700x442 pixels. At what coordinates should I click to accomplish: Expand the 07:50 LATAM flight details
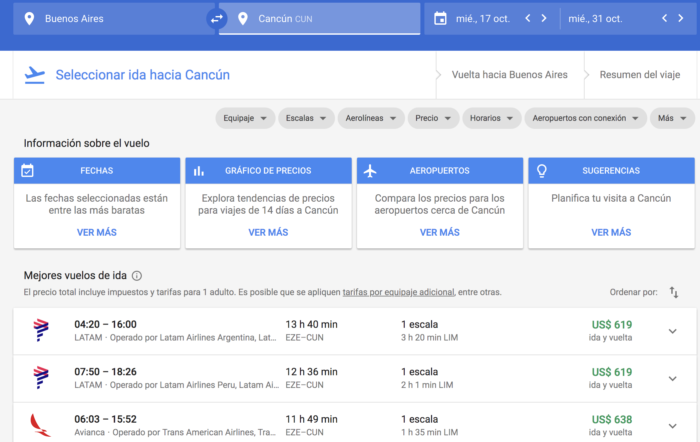click(x=672, y=378)
